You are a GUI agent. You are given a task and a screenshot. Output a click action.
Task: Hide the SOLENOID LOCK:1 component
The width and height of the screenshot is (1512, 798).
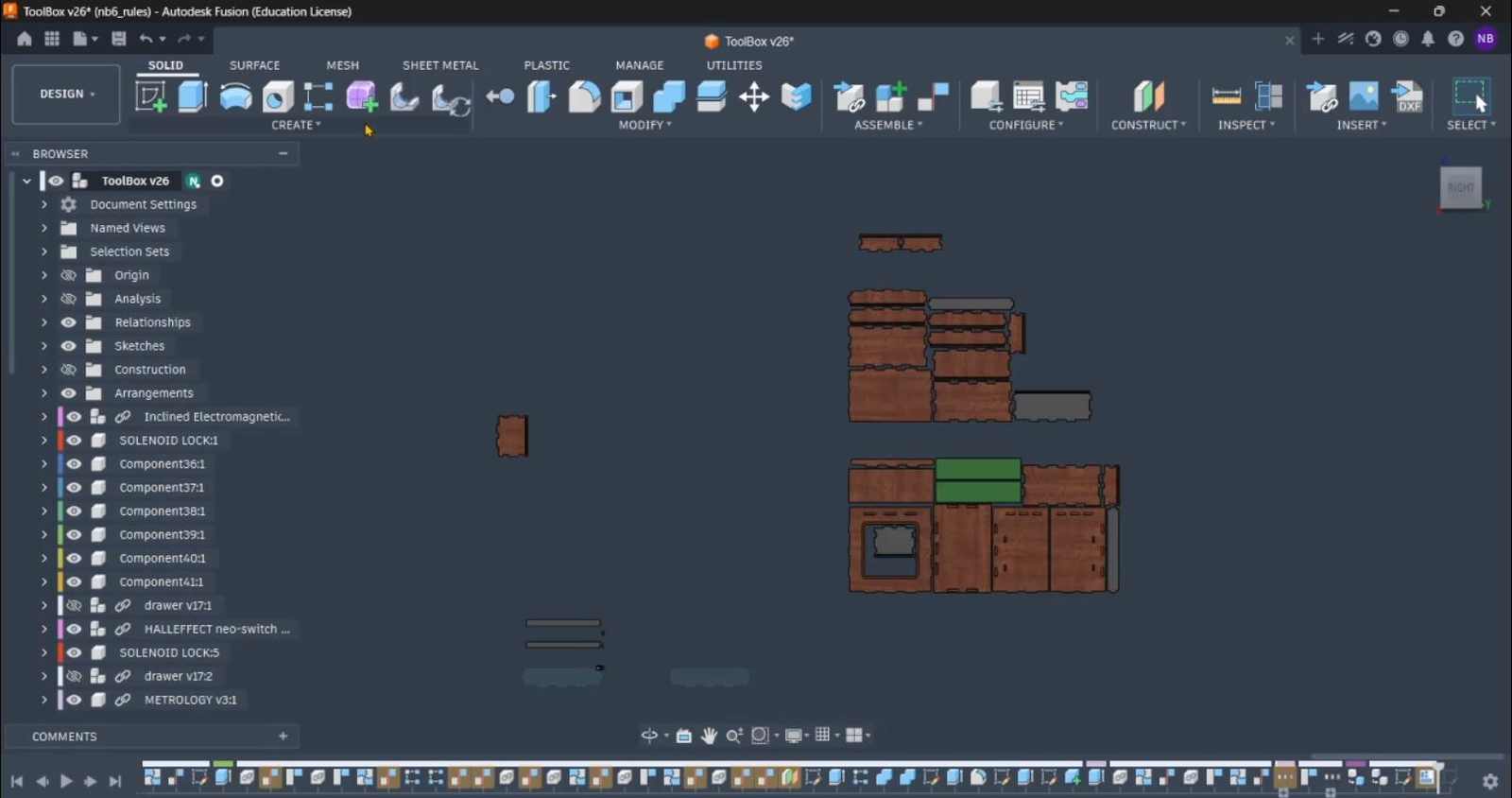74,441
